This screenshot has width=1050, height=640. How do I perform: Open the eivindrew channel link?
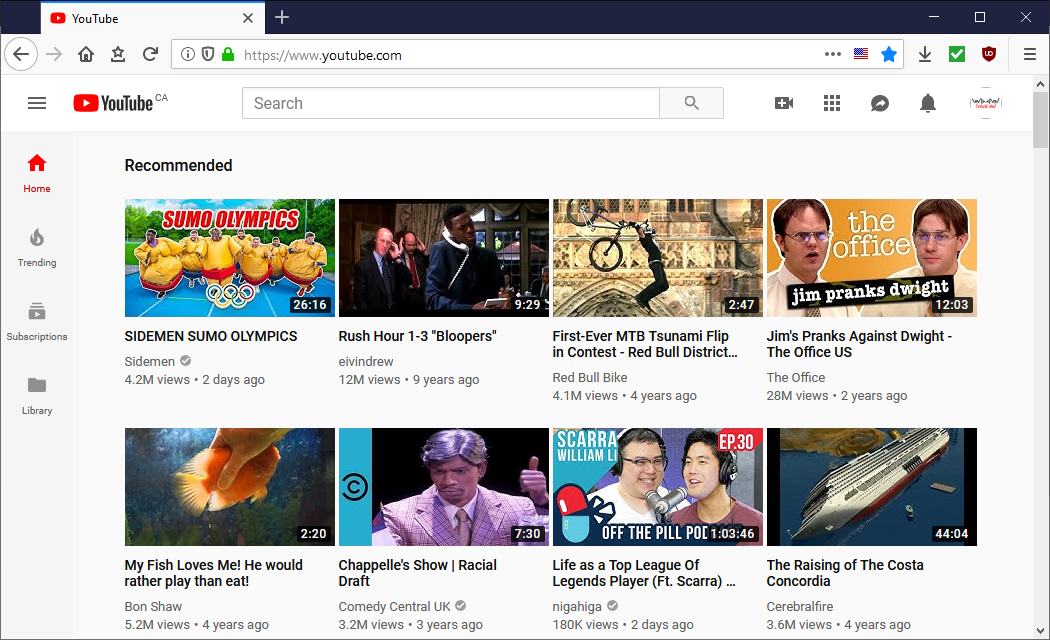[366, 362]
